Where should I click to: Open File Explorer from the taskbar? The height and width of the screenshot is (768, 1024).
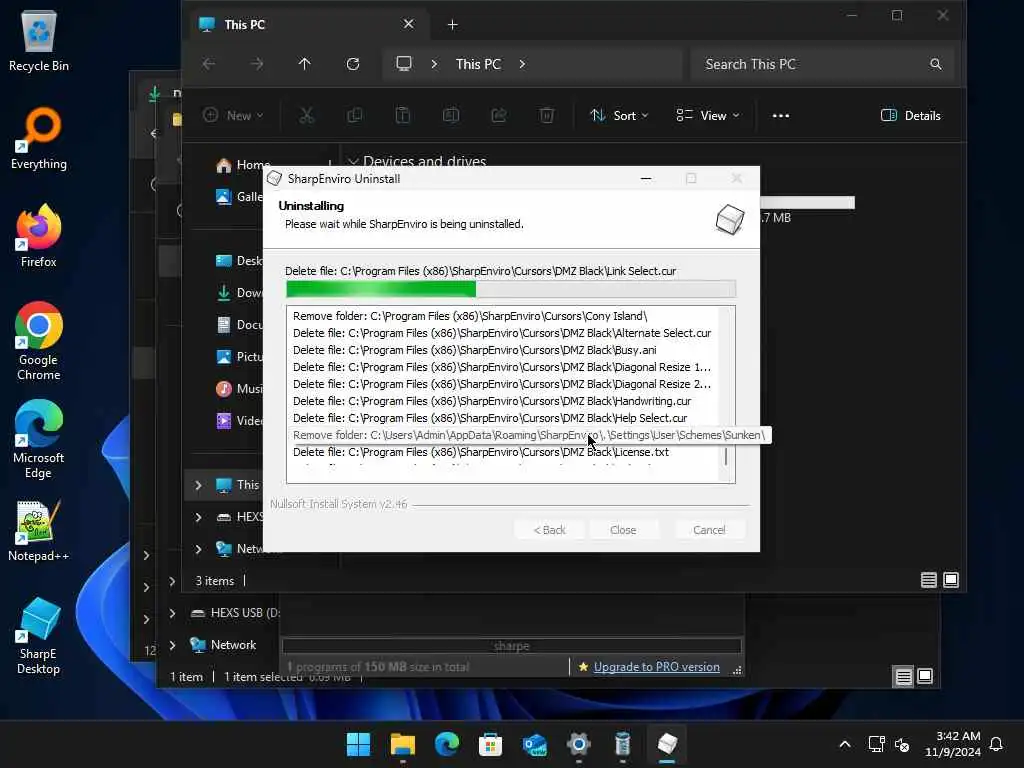point(402,744)
